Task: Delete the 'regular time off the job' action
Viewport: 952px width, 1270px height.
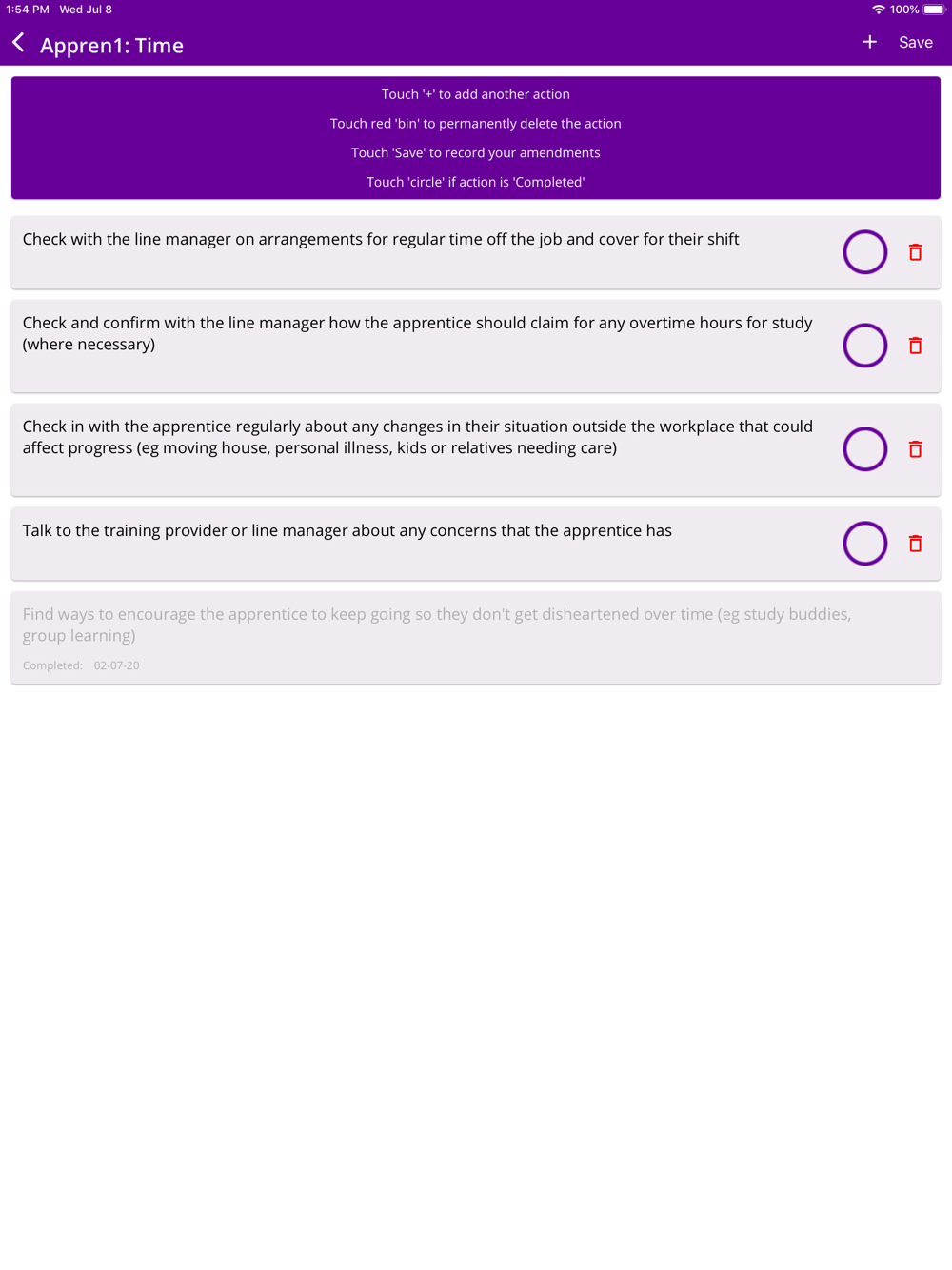Action: point(915,252)
